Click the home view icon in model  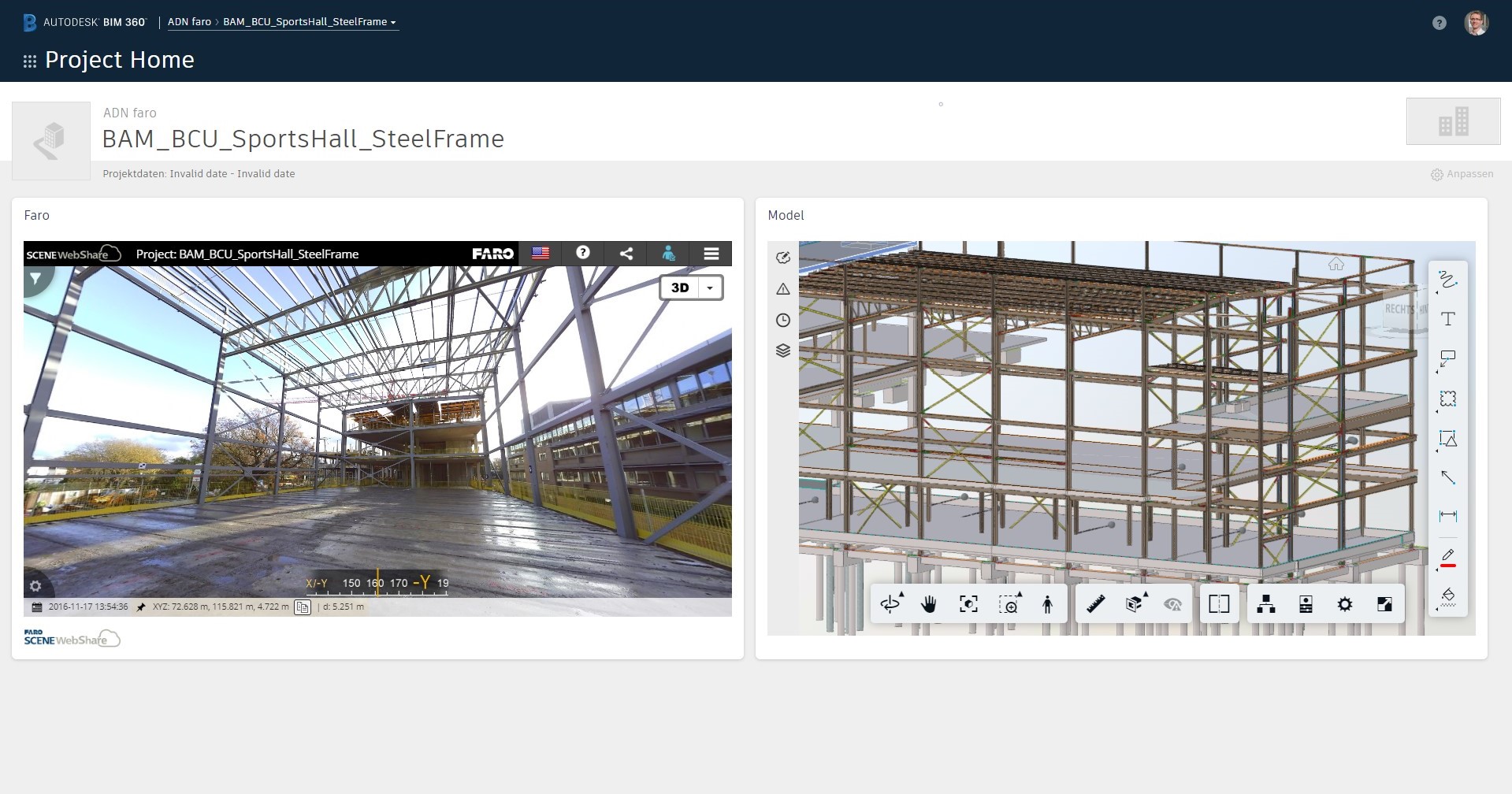[1336, 264]
